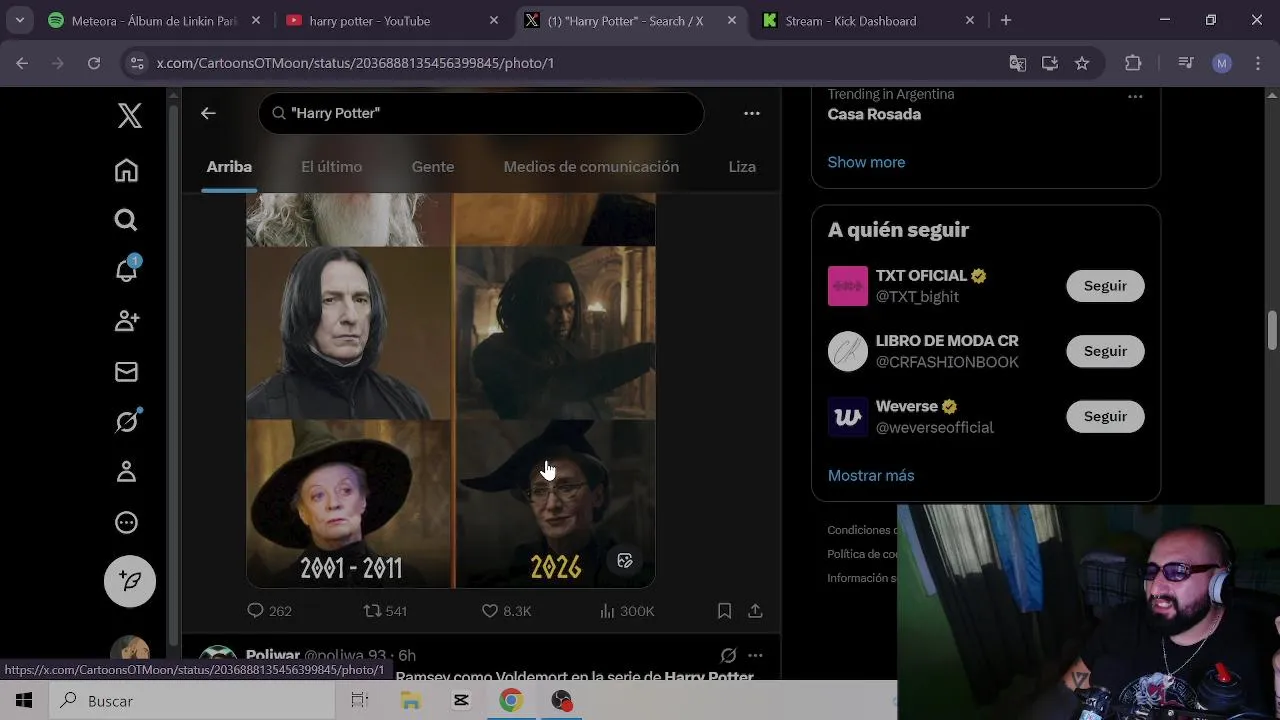Open More options circle in sidebar

click(x=126, y=522)
